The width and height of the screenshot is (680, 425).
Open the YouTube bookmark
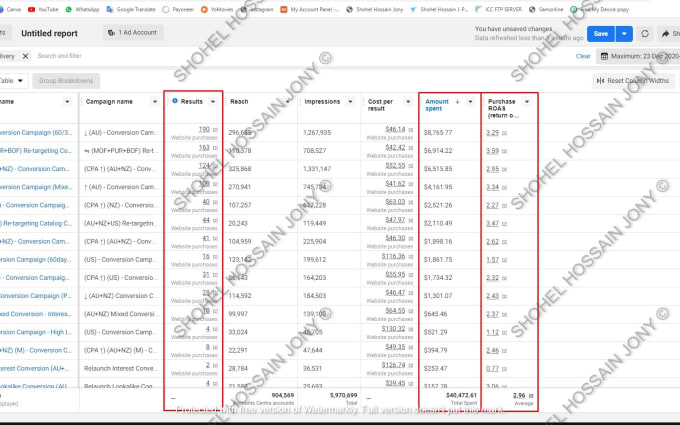(x=43, y=9)
